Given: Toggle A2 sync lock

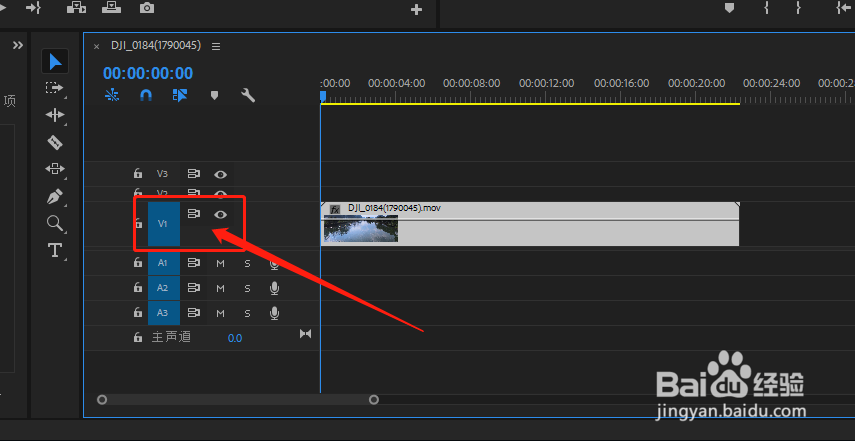Looking at the screenshot, I should (194, 288).
